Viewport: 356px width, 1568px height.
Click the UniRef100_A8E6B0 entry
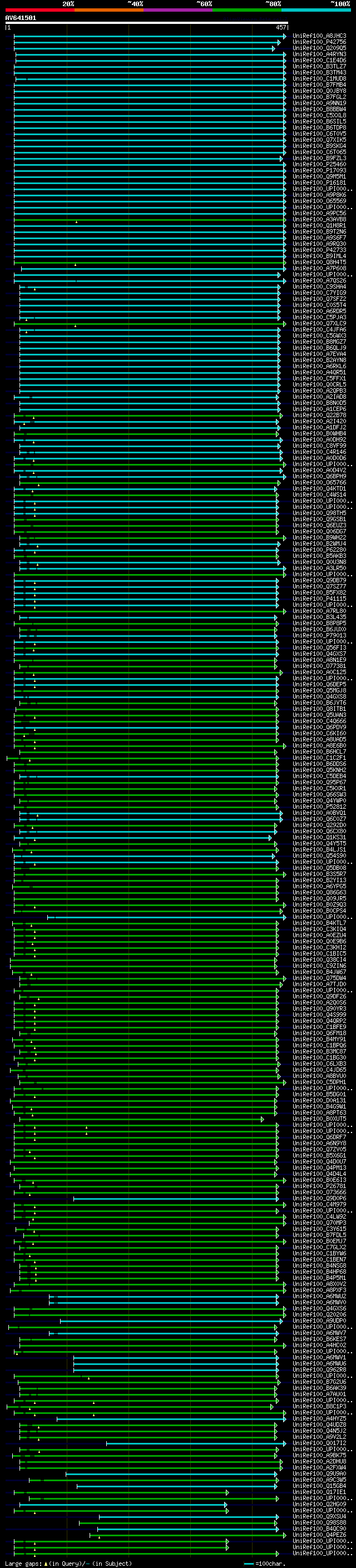319,746
